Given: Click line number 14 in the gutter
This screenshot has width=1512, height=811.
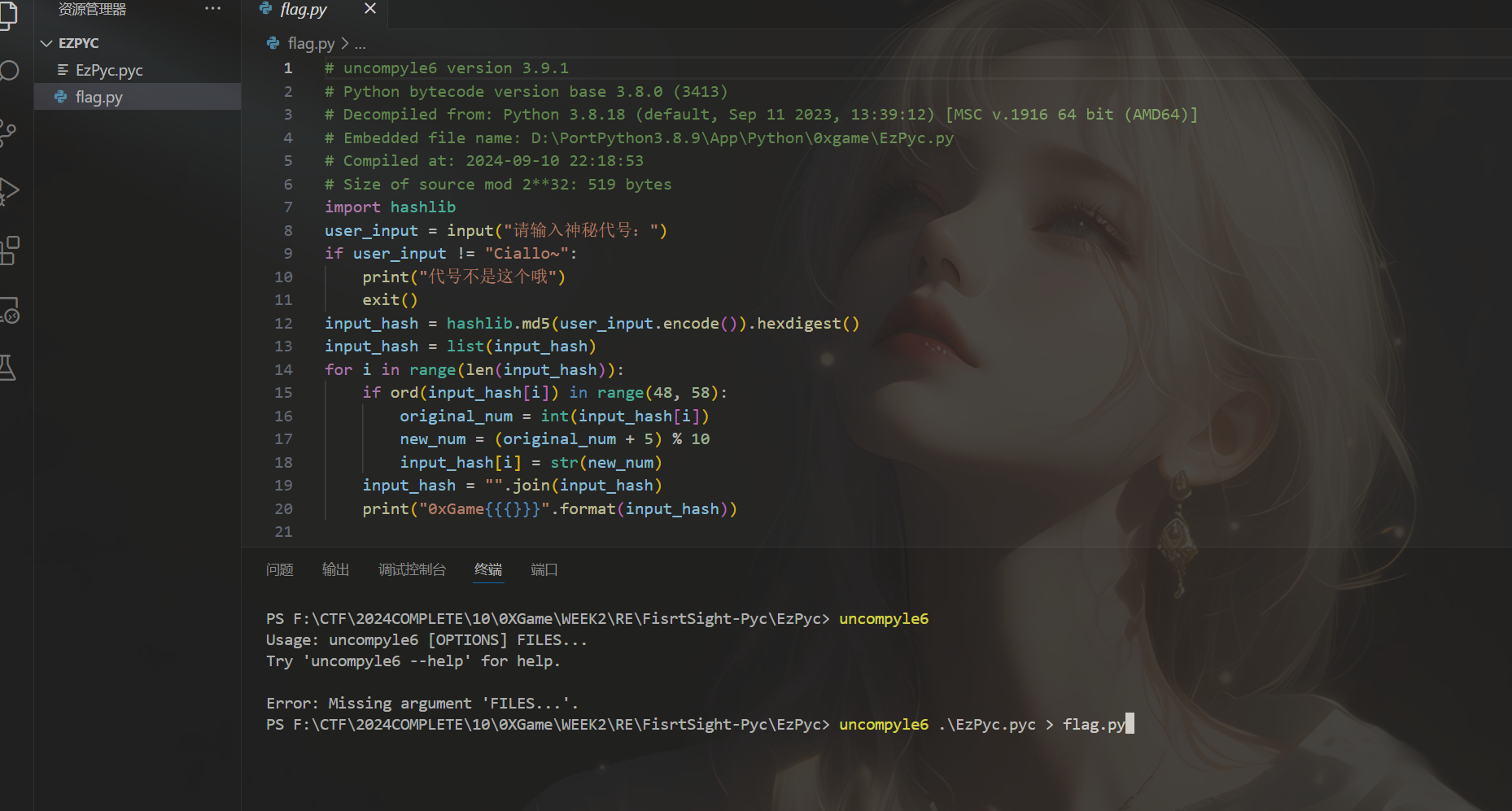Looking at the screenshot, I should pos(283,370).
